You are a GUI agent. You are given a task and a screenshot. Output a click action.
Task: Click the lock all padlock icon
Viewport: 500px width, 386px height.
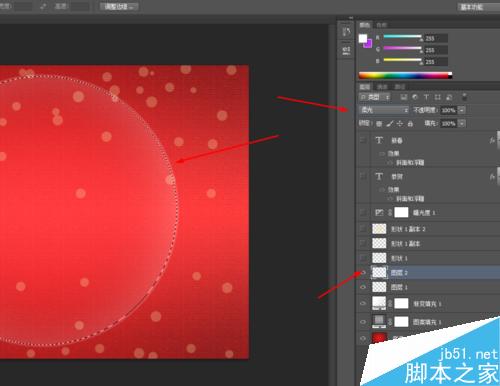410,124
